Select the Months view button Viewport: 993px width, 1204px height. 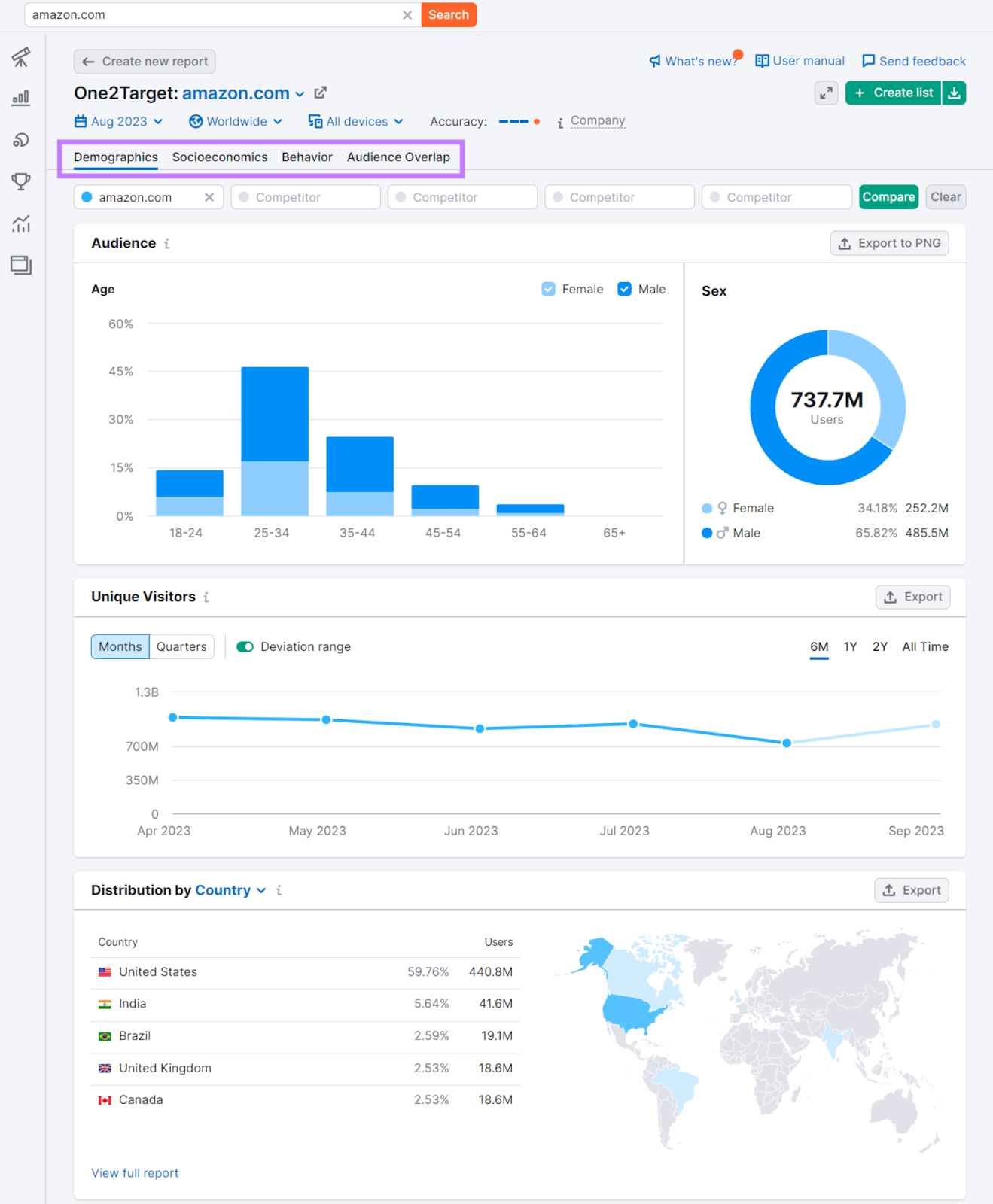pyautogui.click(x=120, y=647)
